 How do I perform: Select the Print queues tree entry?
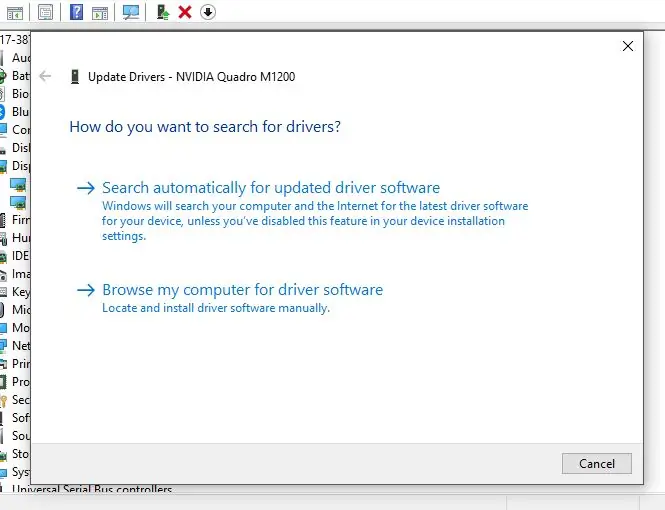click(x=21, y=364)
